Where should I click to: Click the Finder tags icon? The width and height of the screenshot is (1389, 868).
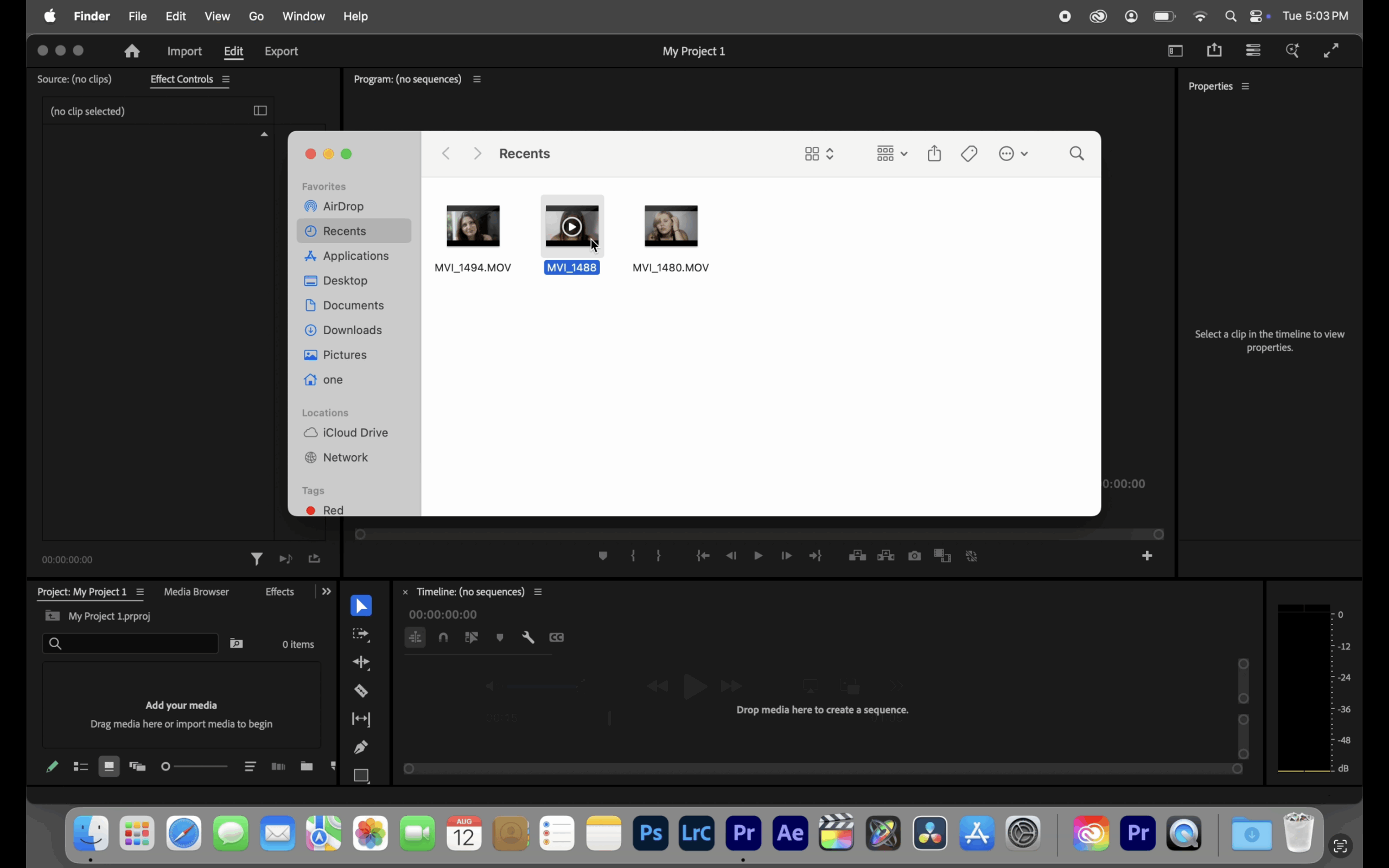tap(970, 154)
